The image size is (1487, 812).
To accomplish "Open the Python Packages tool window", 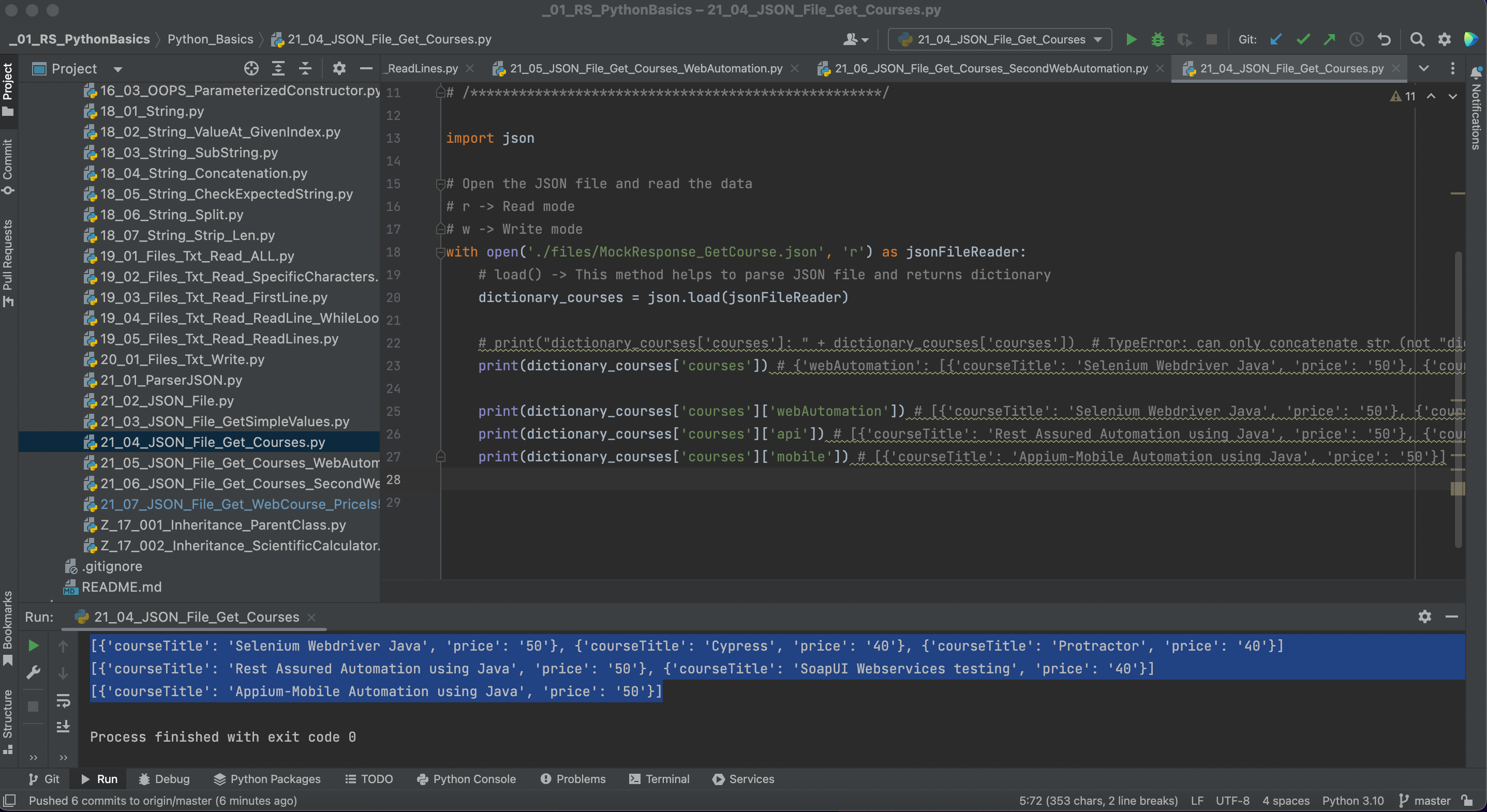I will [x=266, y=778].
